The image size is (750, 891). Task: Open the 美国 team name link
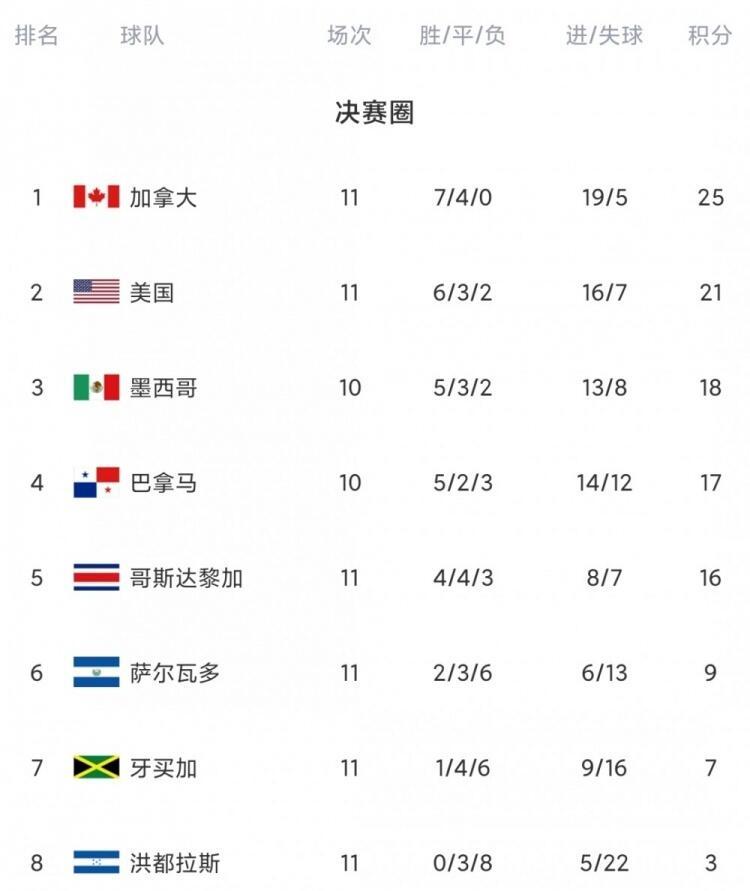(x=152, y=293)
